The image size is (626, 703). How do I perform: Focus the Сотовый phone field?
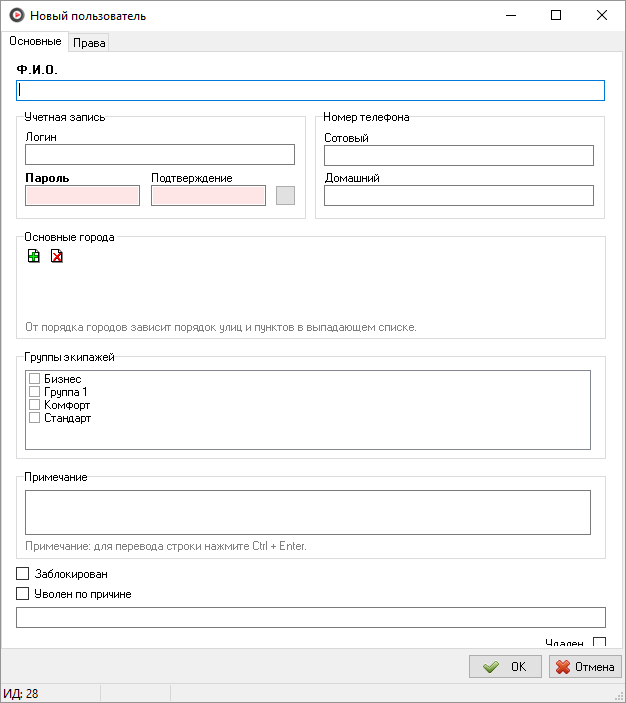pyautogui.click(x=459, y=155)
